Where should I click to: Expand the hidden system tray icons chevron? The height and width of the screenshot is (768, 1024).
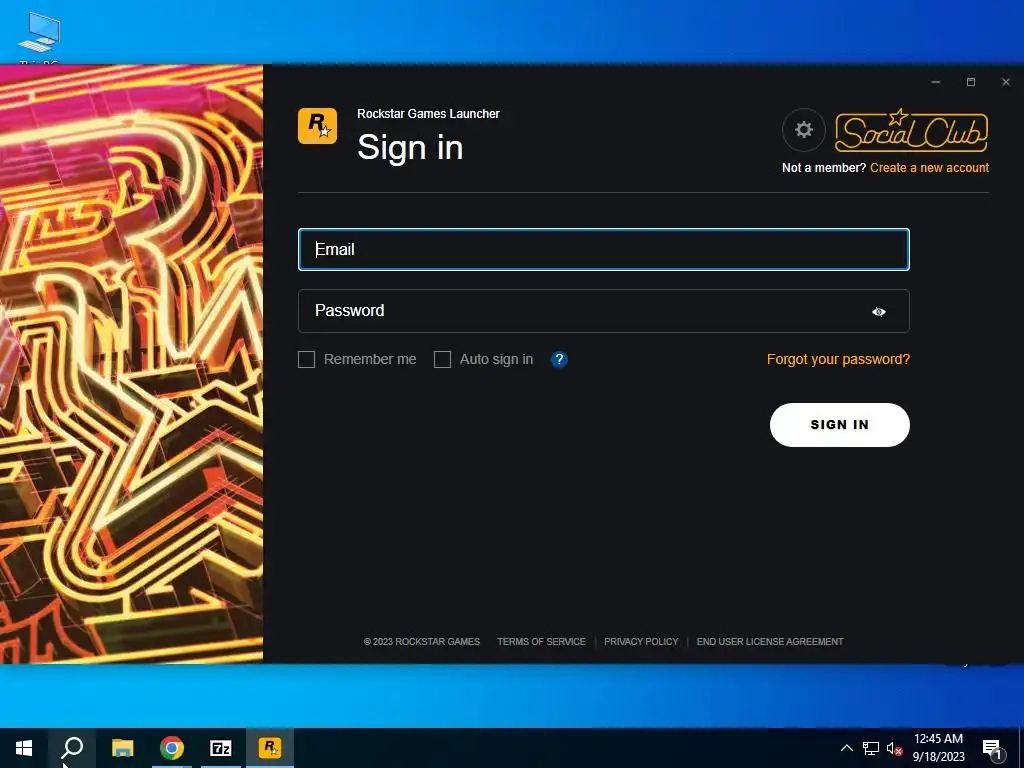846,748
